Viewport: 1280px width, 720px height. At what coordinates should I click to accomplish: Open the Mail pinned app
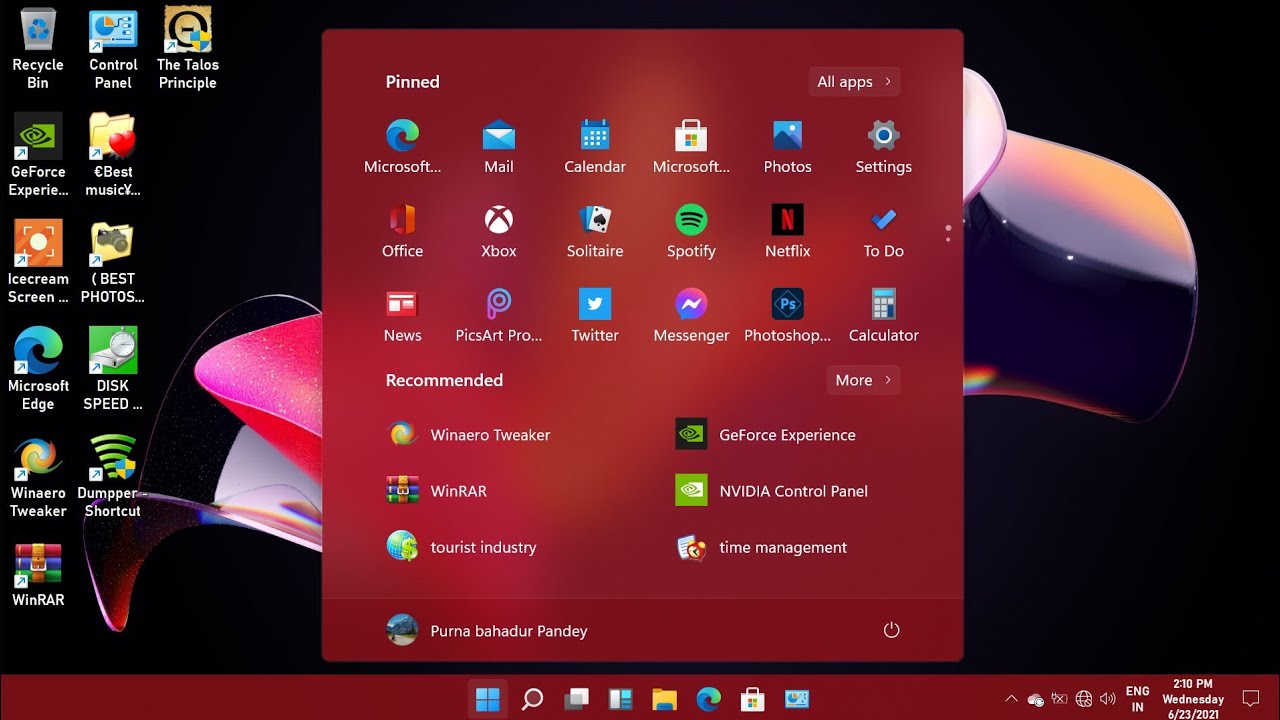click(x=498, y=147)
